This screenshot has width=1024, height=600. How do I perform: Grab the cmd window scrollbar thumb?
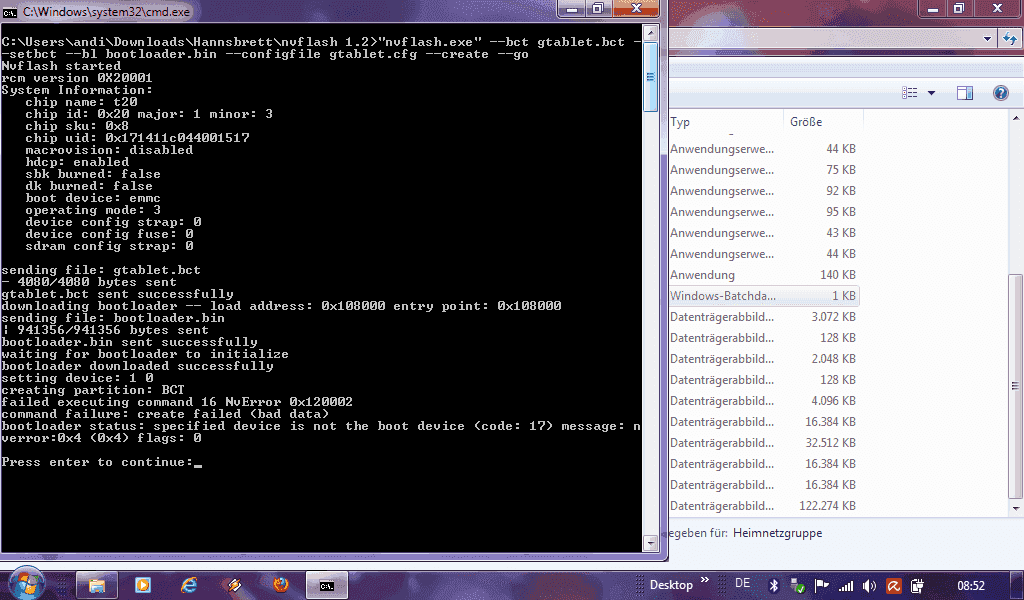(650, 77)
